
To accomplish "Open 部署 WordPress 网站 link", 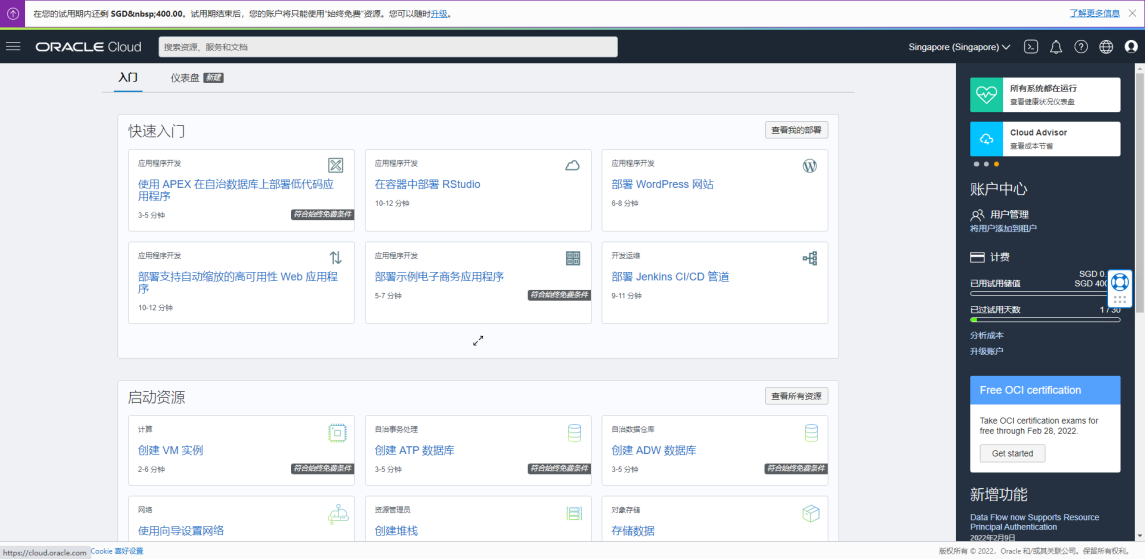I will [x=662, y=185].
